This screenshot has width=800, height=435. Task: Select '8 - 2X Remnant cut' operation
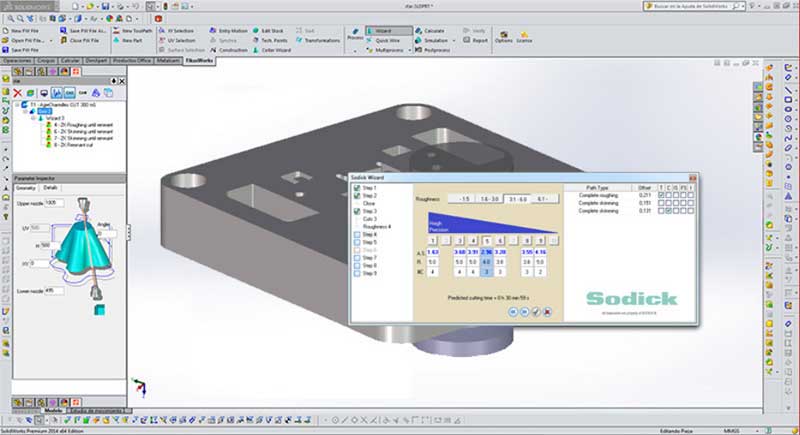click(73, 145)
